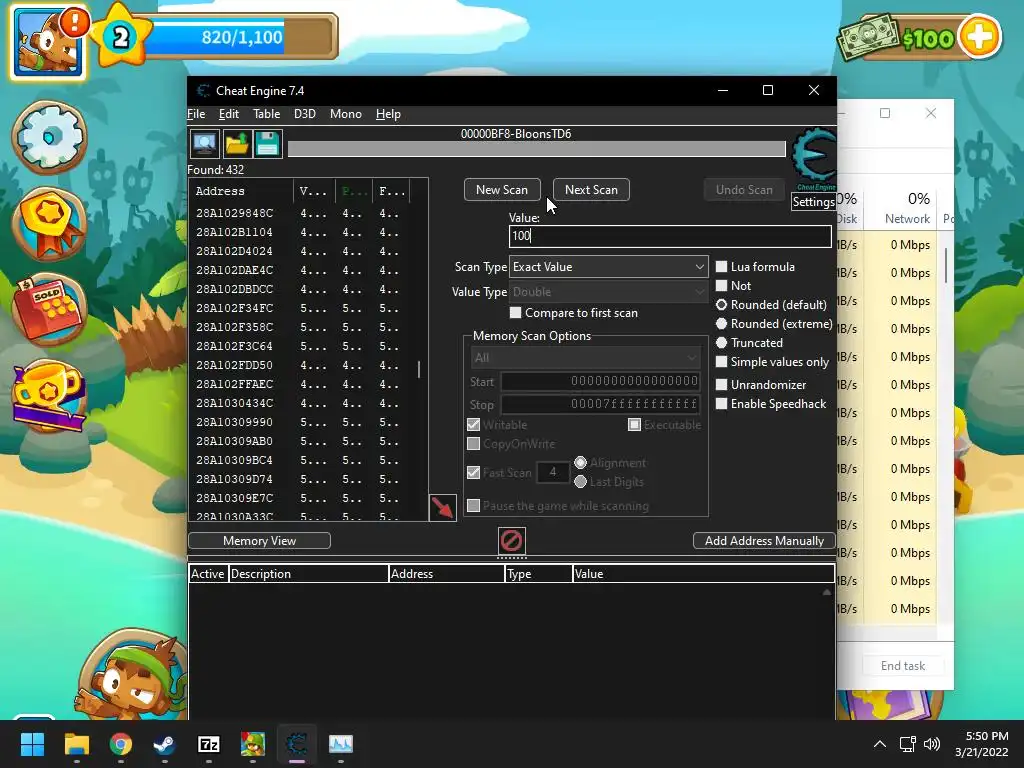Switch to Task Manager taskbar icon
Screen dimensions: 1024x768
pyautogui.click(x=340, y=744)
